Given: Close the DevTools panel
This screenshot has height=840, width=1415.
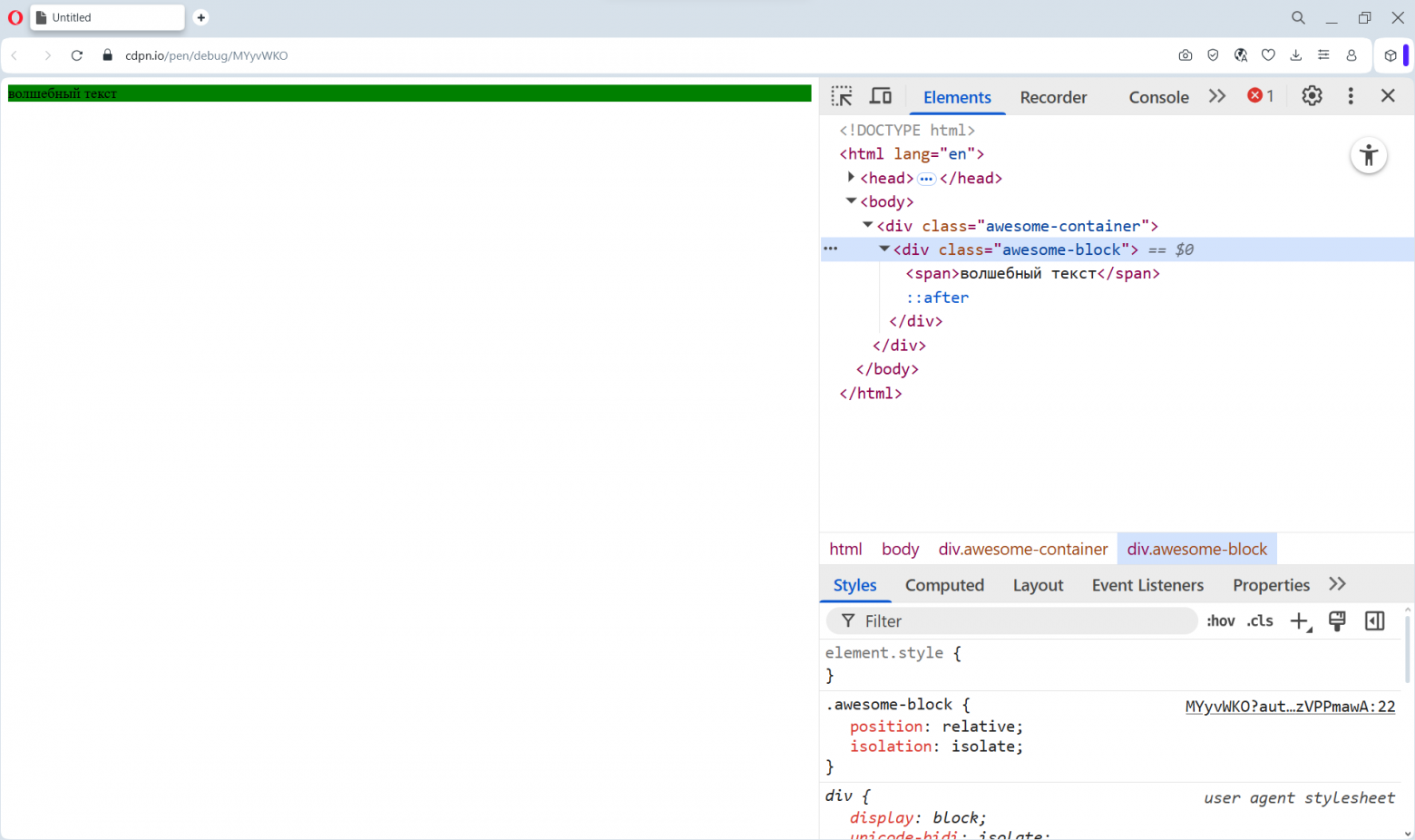Looking at the screenshot, I should pyautogui.click(x=1388, y=96).
